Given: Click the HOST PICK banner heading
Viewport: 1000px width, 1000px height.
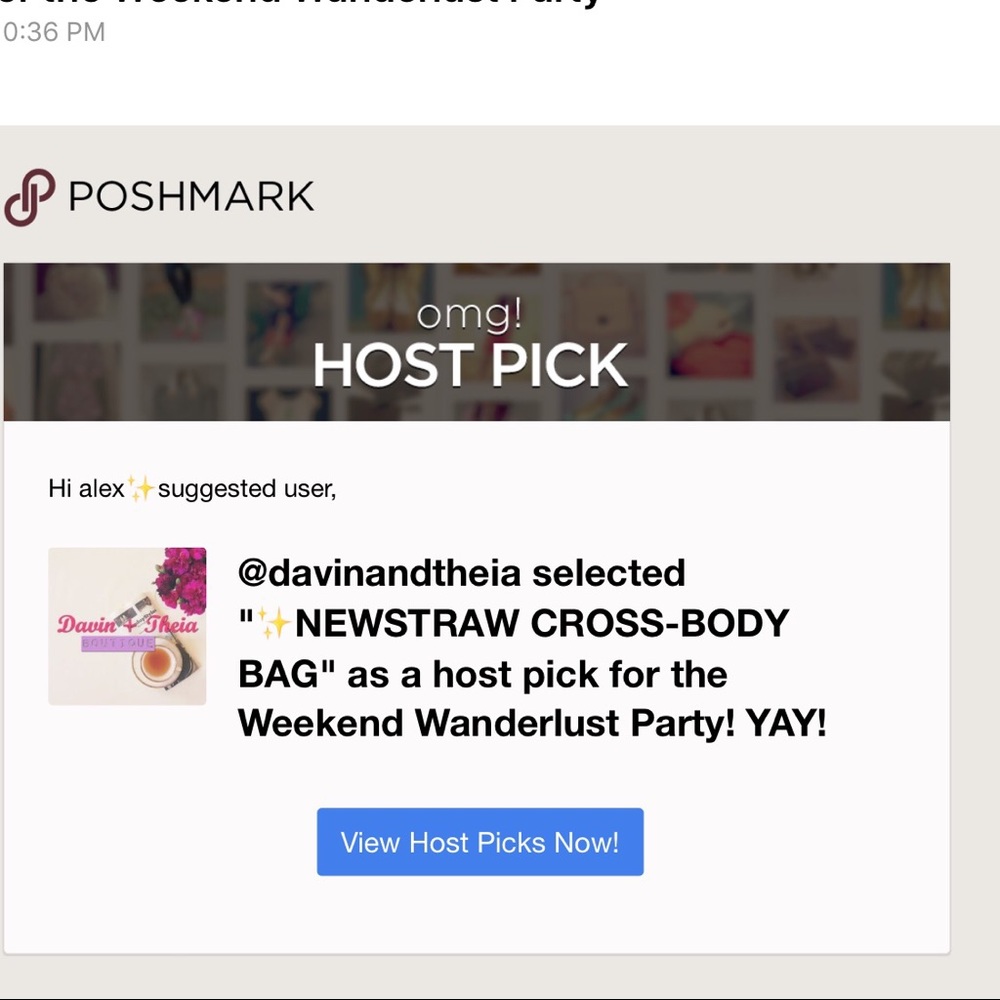Looking at the screenshot, I should (x=470, y=366).
